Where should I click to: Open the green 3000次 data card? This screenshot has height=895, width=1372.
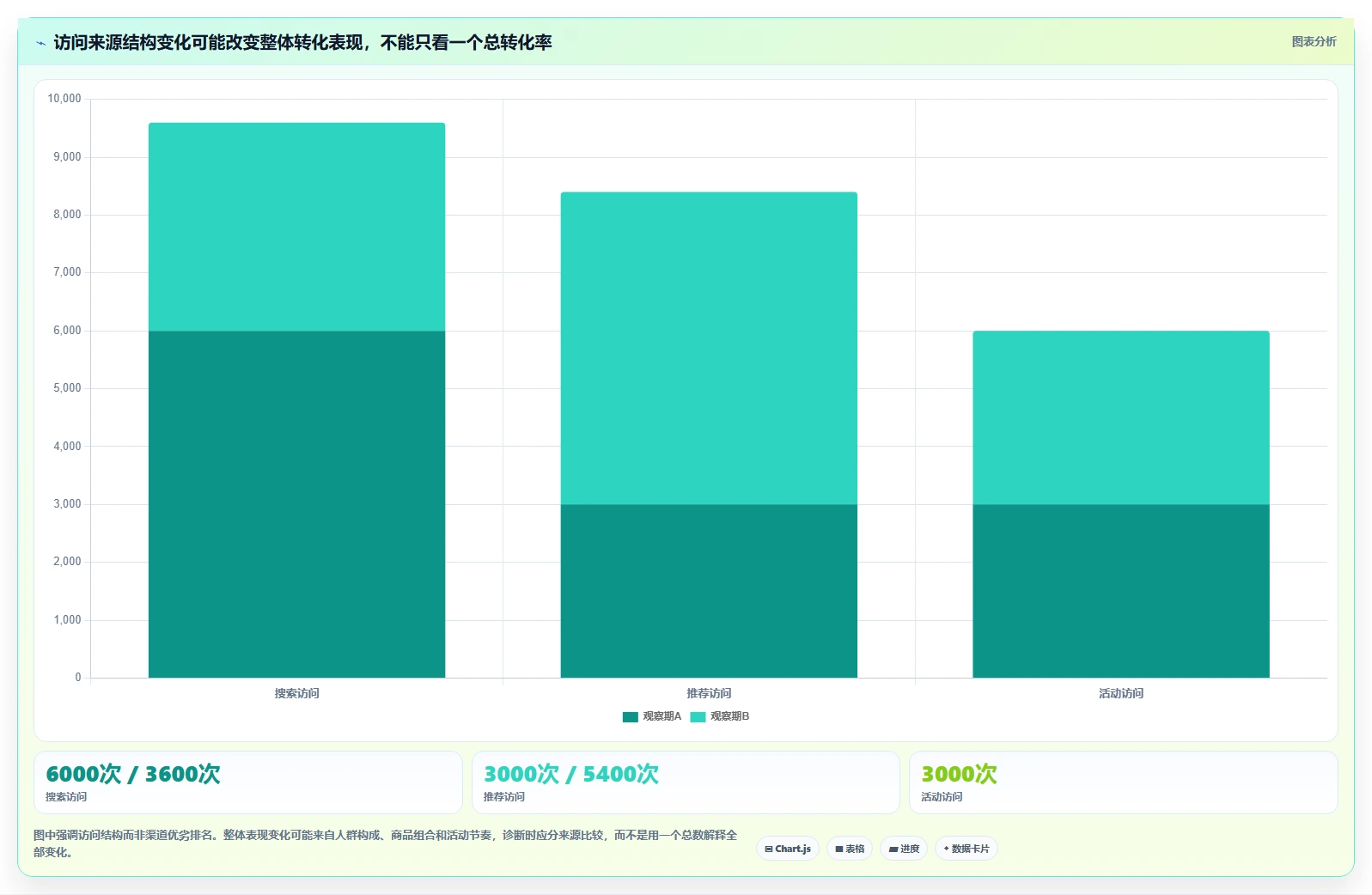(x=1123, y=782)
